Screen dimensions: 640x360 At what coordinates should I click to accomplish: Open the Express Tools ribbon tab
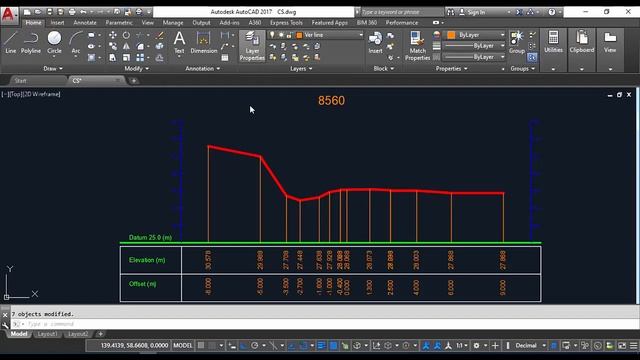pos(286,22)
